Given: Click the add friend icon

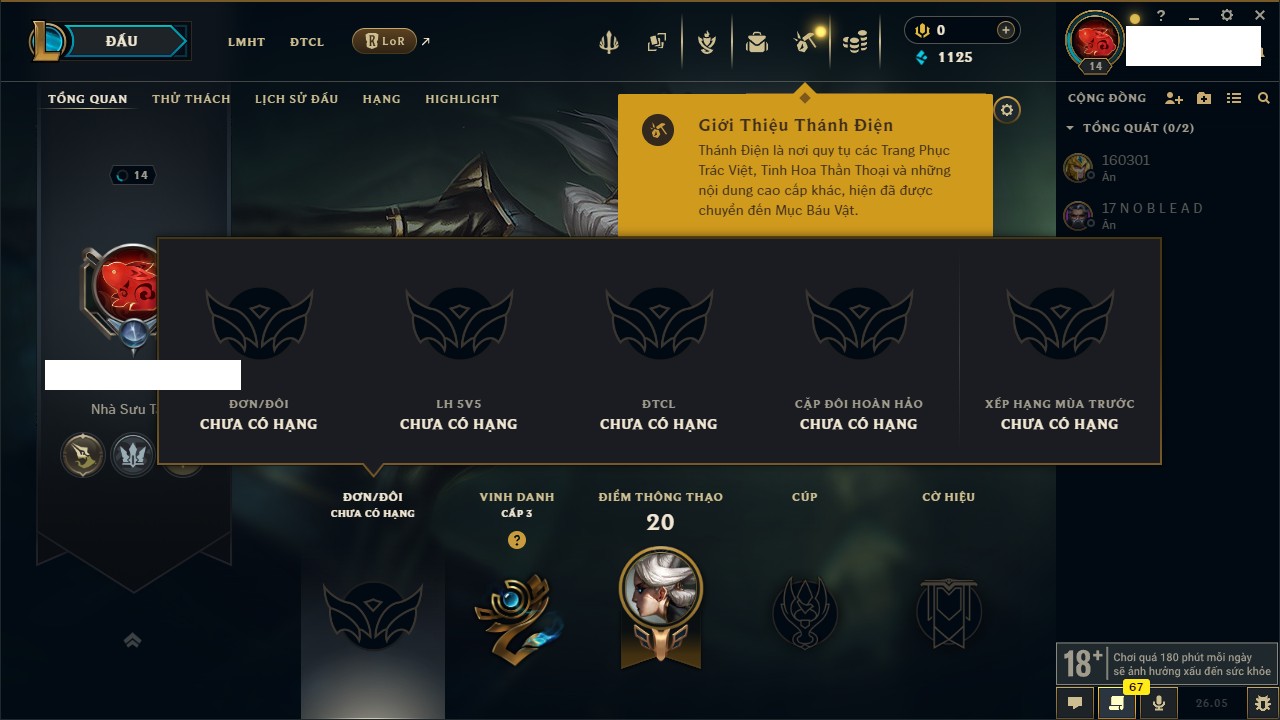Looking at the screenshot, I should coord(1174,98).
